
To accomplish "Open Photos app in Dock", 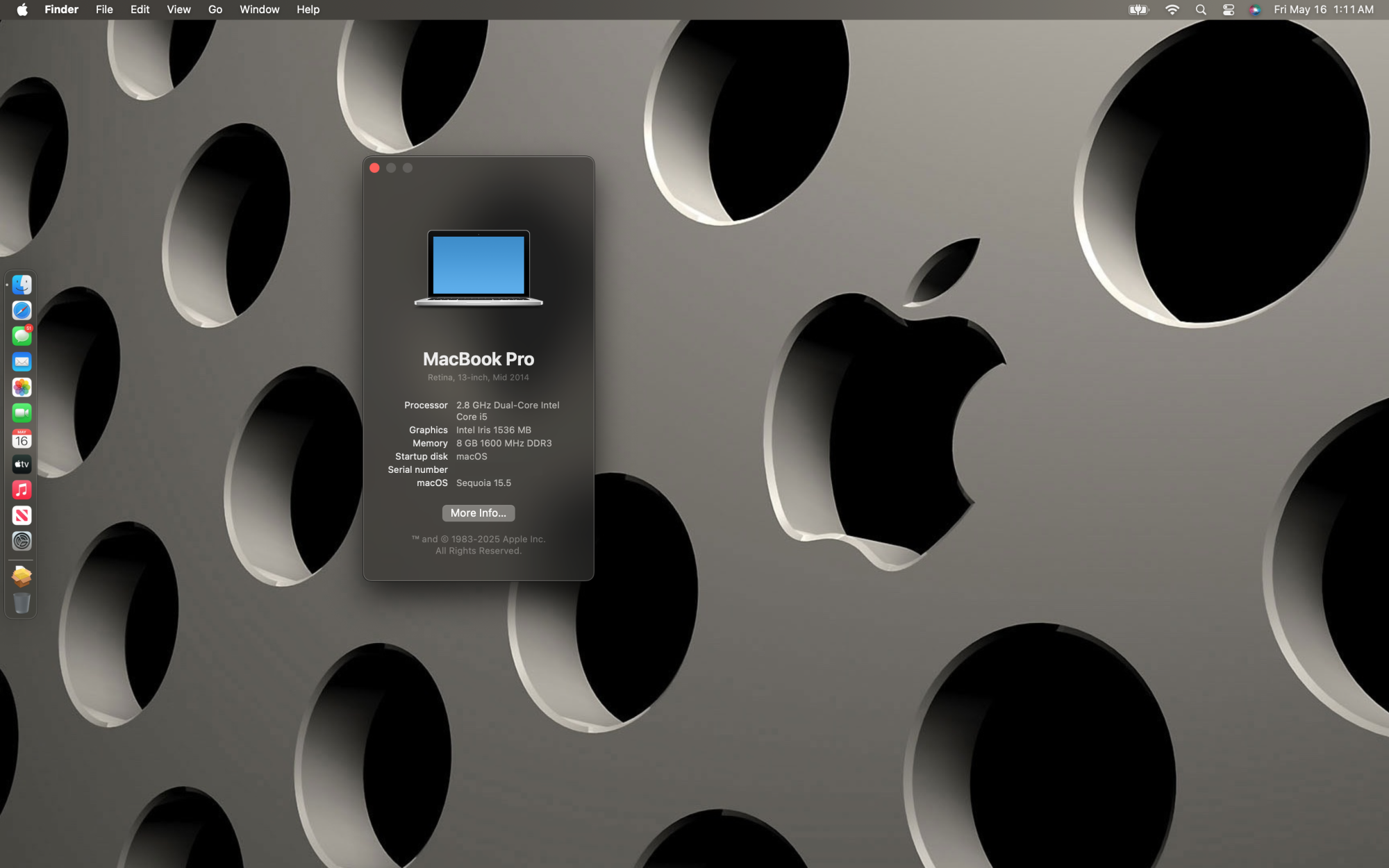I will coord(22,387).
